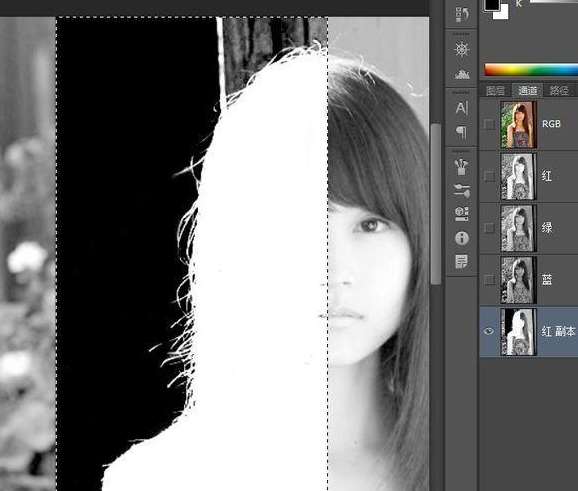This screenshot has width=578, height=491.
Task: Toggle visibility of the 绿 channel
Action: [x=489, y=228]
